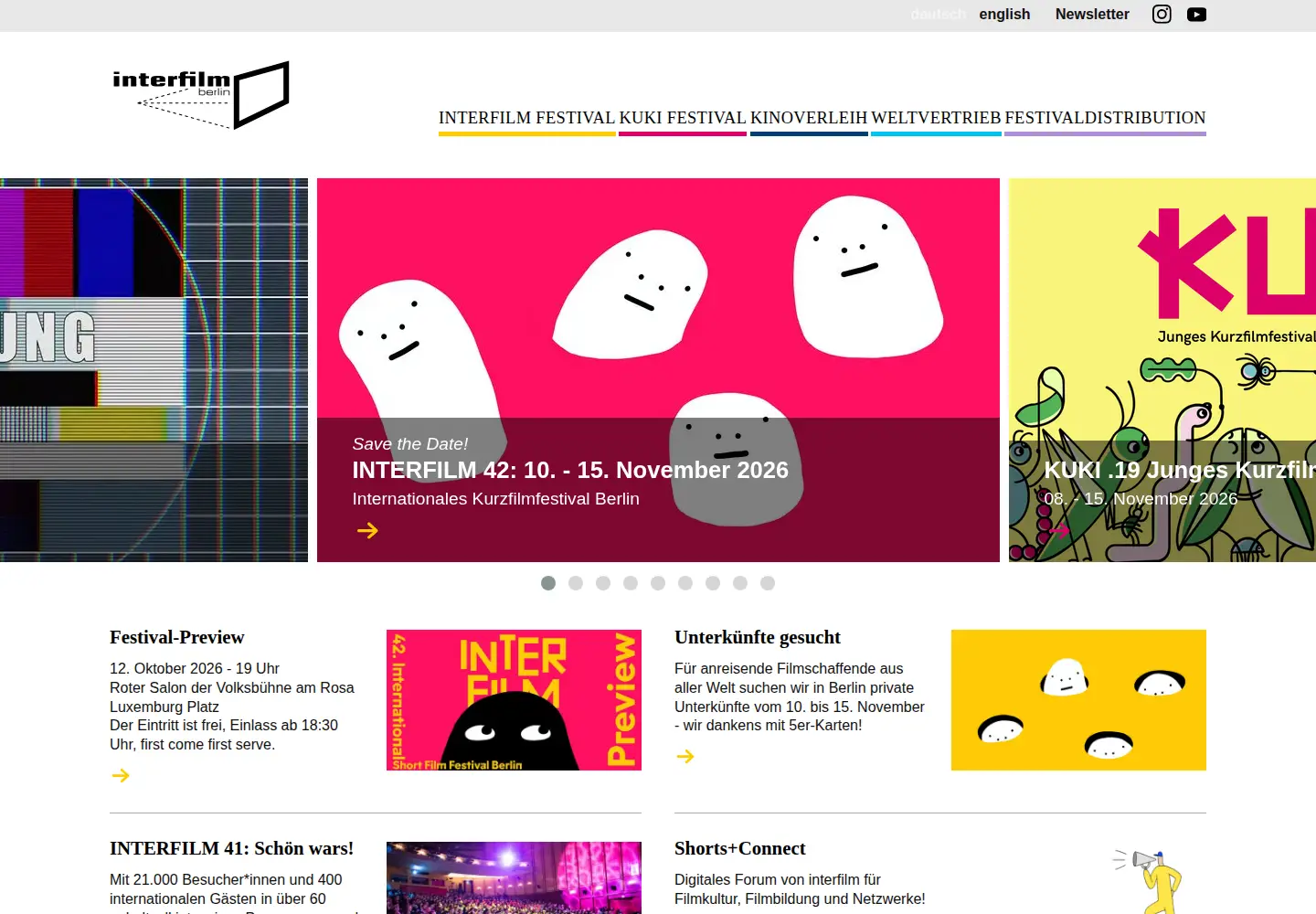Image resolution: width=1316 pixels, height=914 pixels.
Task: Open INTERFILM 41: Schön wars! heading
Action: click(x=231, y=848)
